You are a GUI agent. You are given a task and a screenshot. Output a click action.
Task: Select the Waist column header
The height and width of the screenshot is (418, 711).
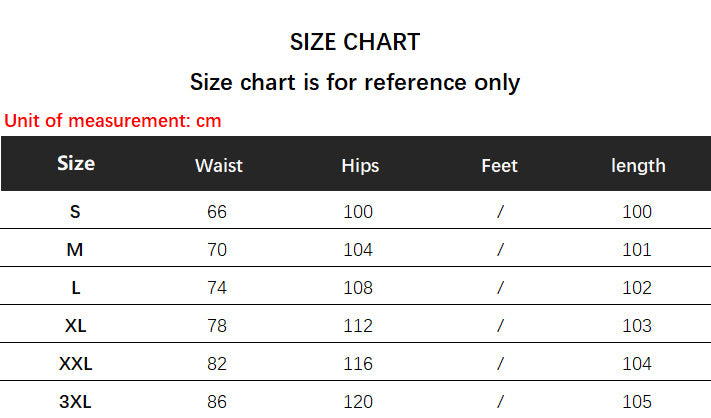(x=219, y=166)
